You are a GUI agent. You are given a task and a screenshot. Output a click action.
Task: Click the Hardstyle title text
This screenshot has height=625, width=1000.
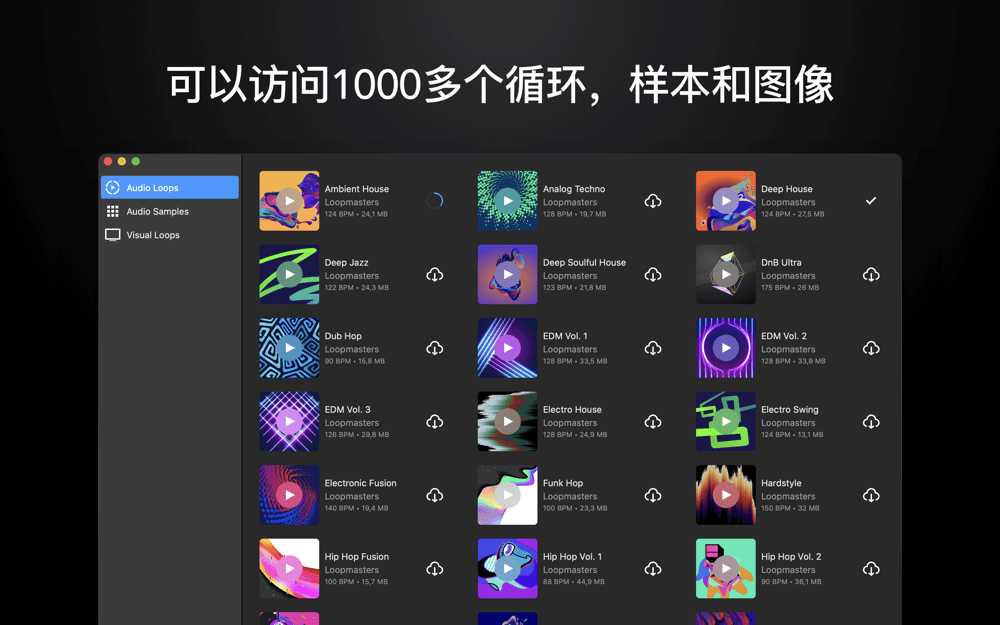click(x=781, y=483)
